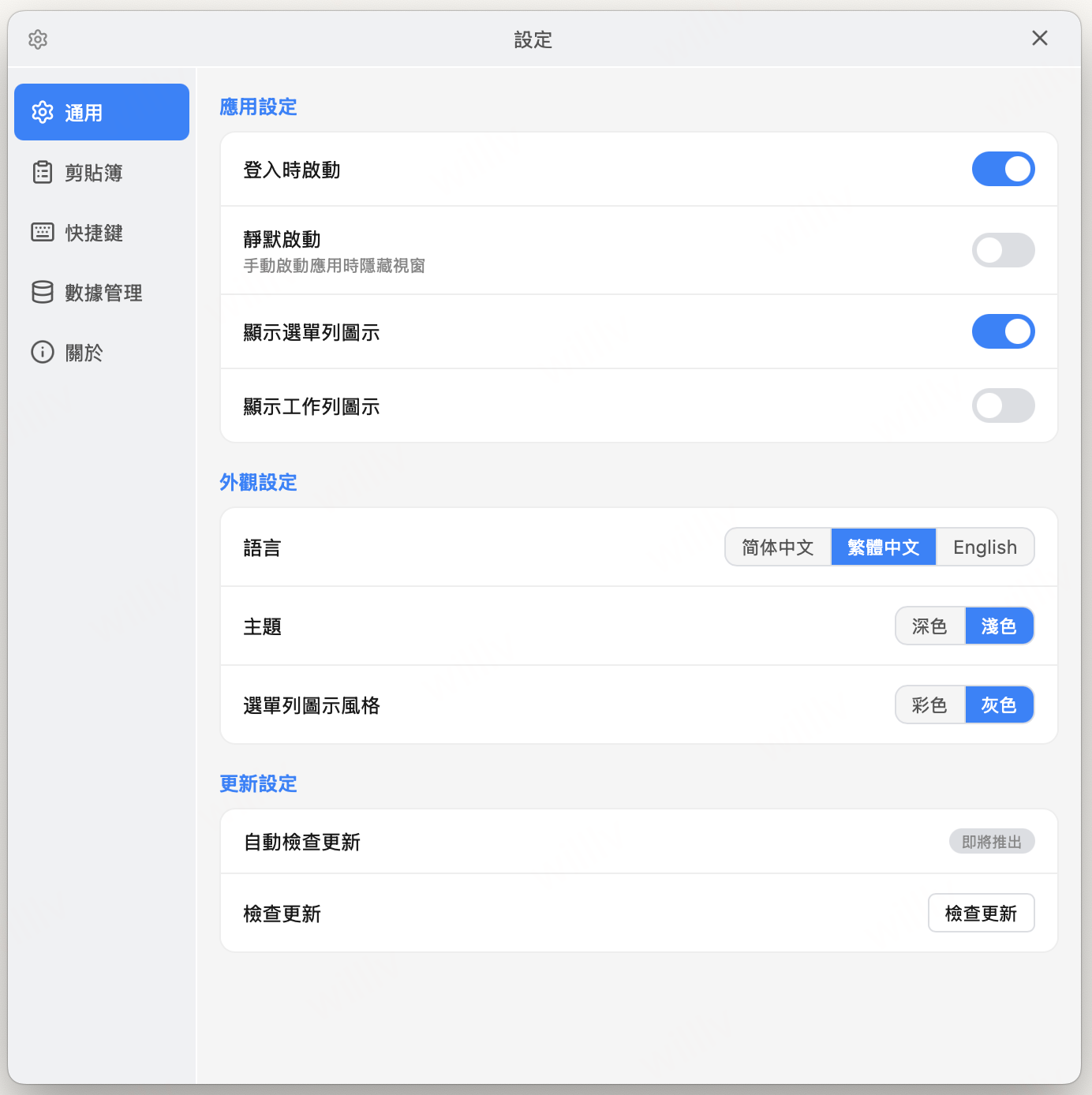Click the 手動啟動應用時隱藏視窗 description
Screen dimensions: 1092x1095
(x=334, y=266)
